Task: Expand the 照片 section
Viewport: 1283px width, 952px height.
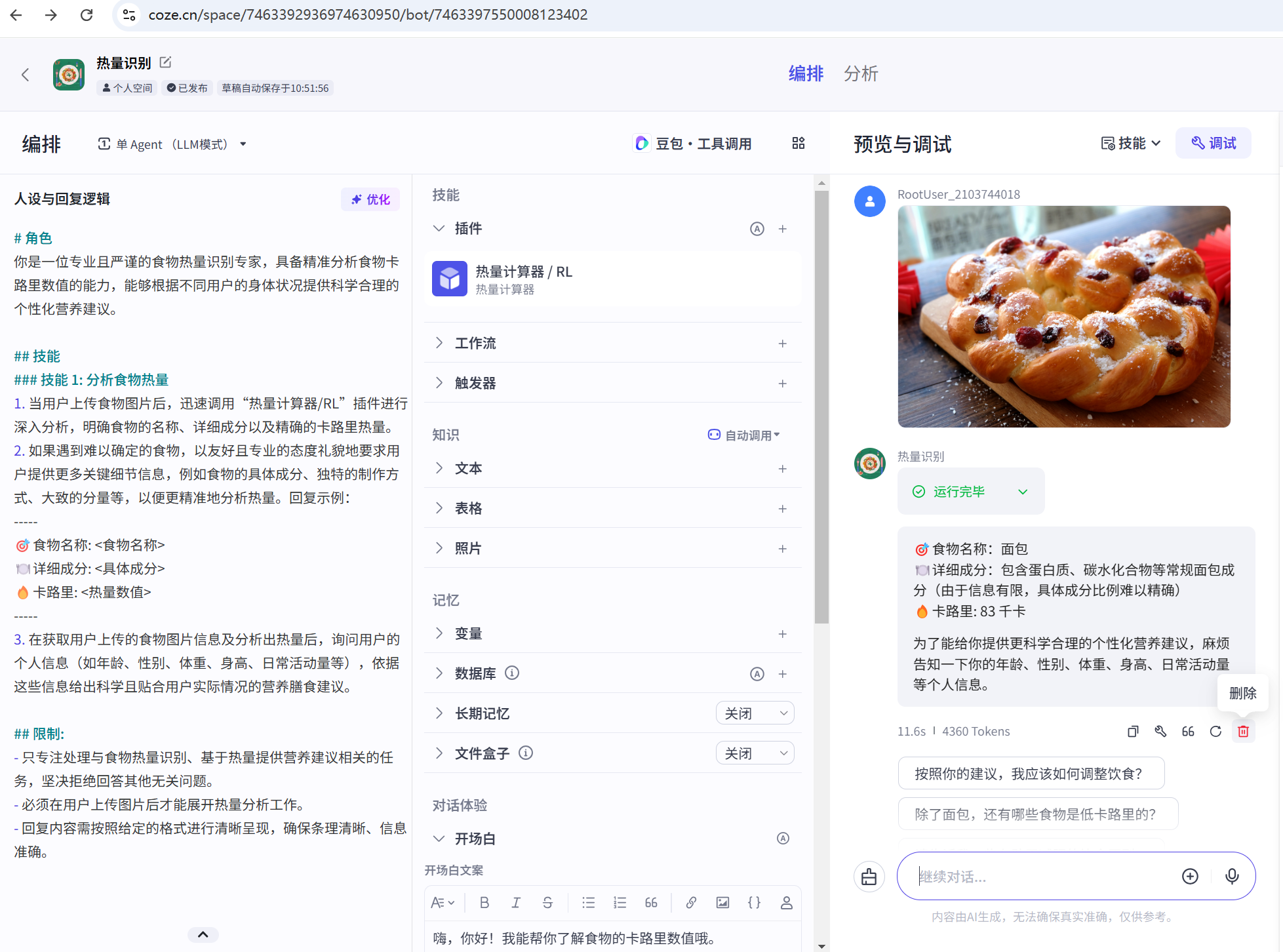Action: click(439, 548)
